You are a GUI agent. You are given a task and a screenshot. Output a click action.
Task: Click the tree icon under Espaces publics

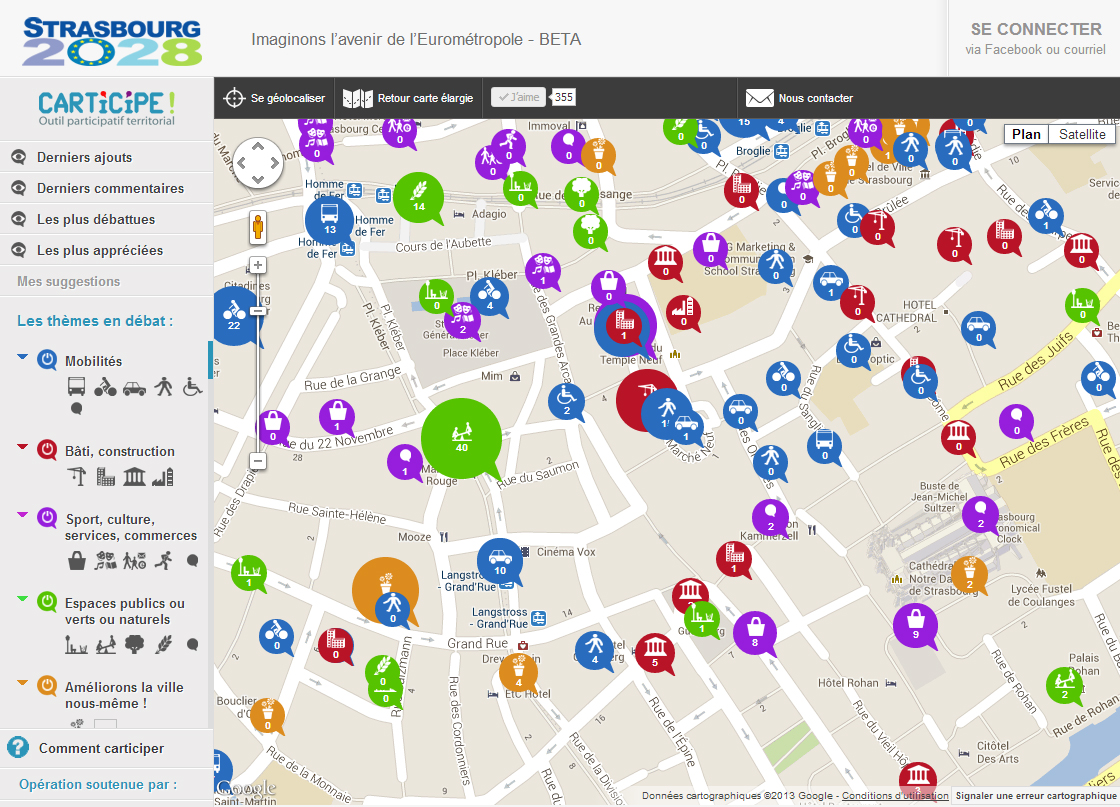coord(134,645)
